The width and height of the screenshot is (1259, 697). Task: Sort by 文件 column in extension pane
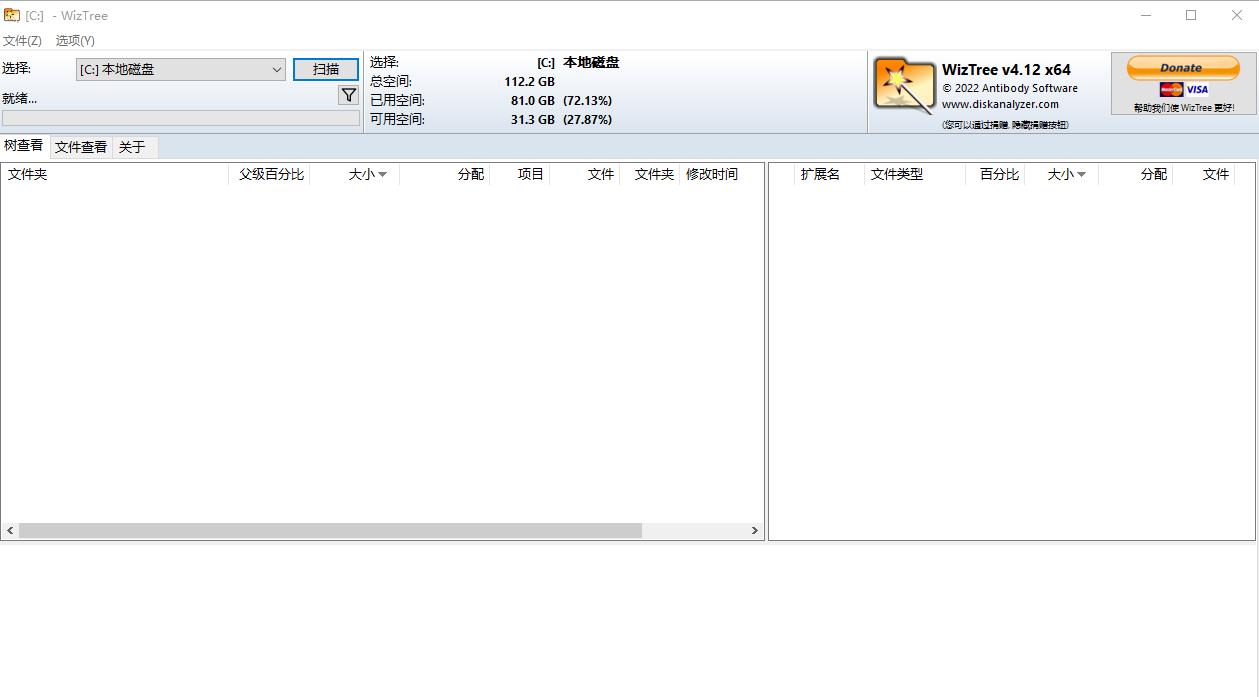pyautogui.click(x=1204, y=174)
